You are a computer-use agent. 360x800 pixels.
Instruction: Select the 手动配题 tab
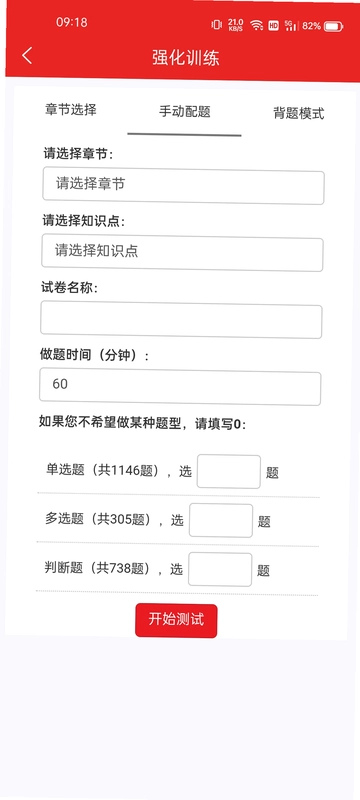[185, 112]
